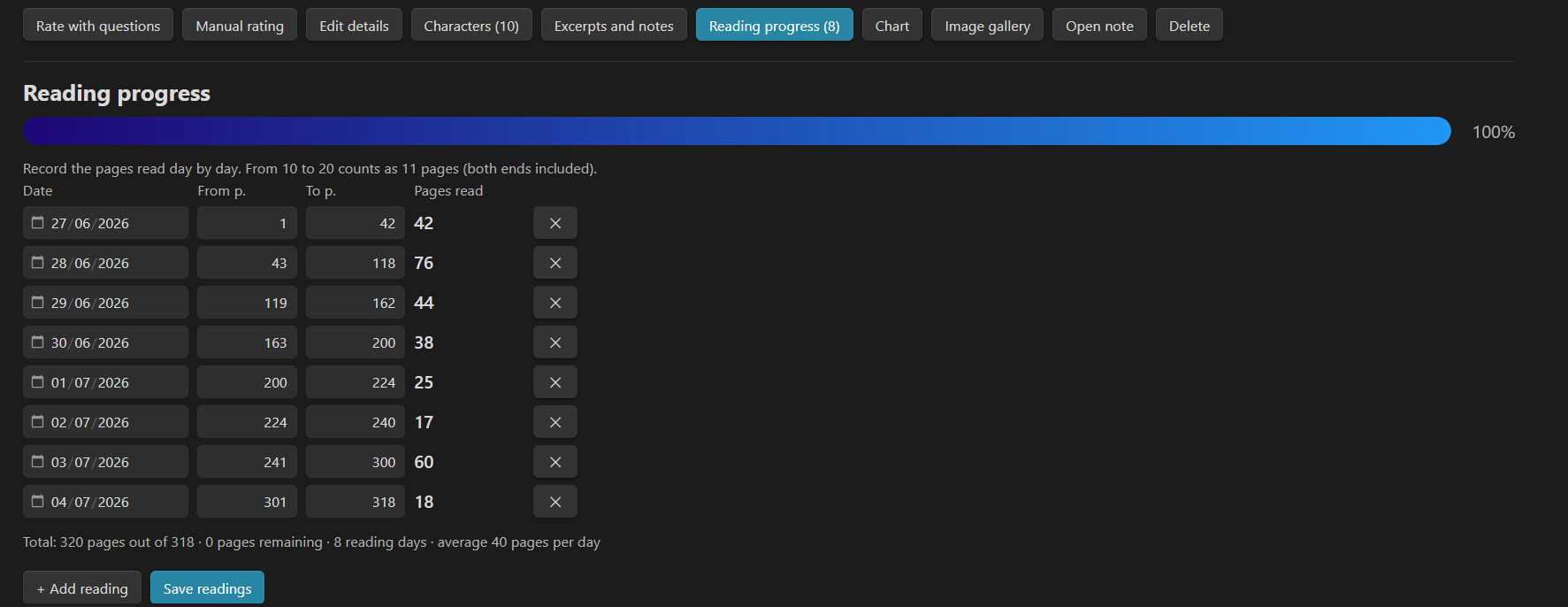Edit To page field showing 300
Viewport: 1568px width, 607px height.
[356, 462]
